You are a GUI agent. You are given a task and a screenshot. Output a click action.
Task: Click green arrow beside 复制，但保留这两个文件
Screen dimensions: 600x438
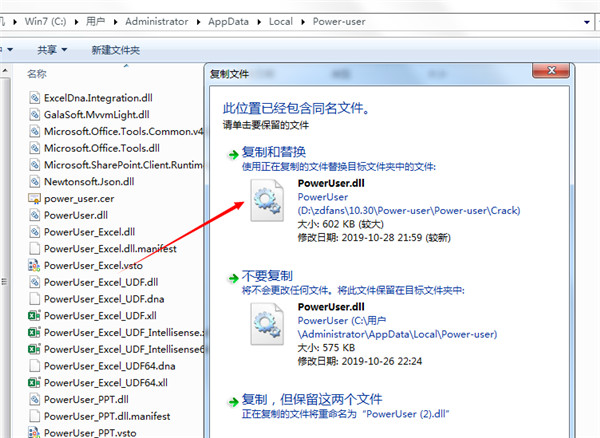point(233,402)
